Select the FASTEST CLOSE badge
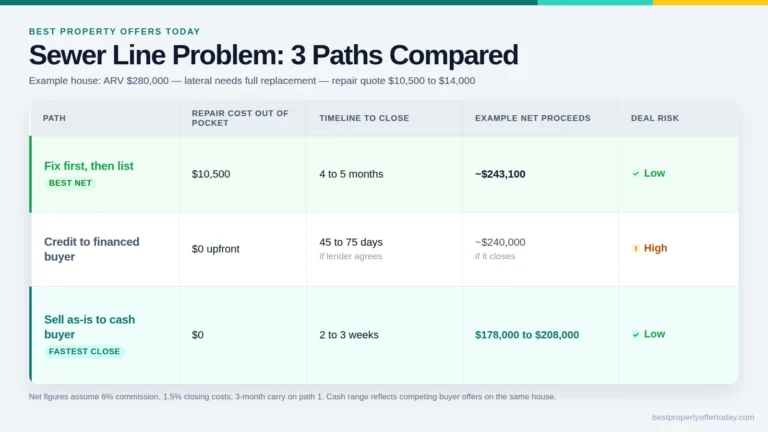The image size is (768, 432). point(84,351)
